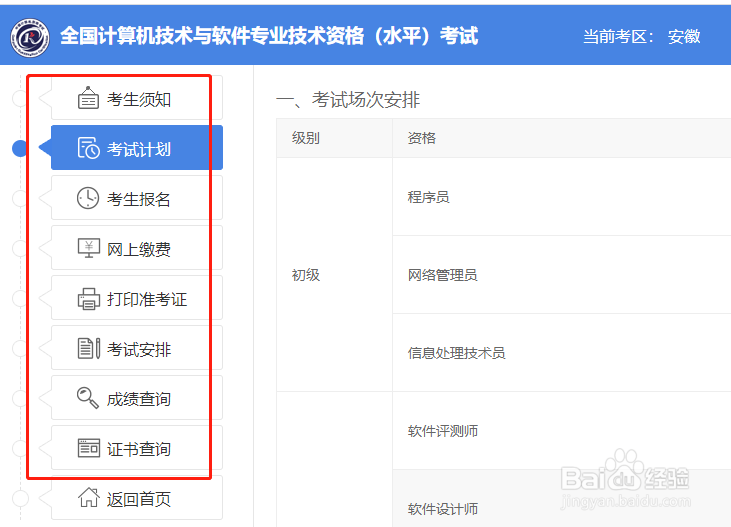Click the blue step dot beside 考试计划
The image size is (731, 527).
click(x=20, y=148)
